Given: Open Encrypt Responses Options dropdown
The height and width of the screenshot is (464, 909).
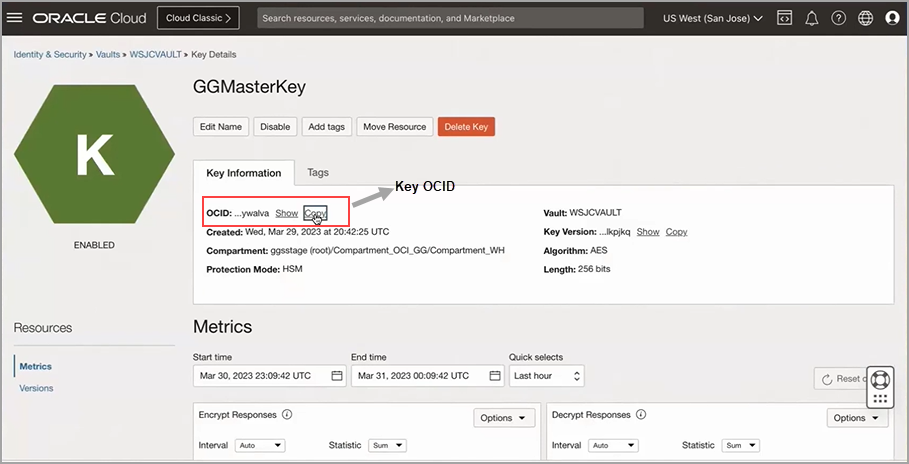Looking at the screenshot, I should (x=504, y=418).
